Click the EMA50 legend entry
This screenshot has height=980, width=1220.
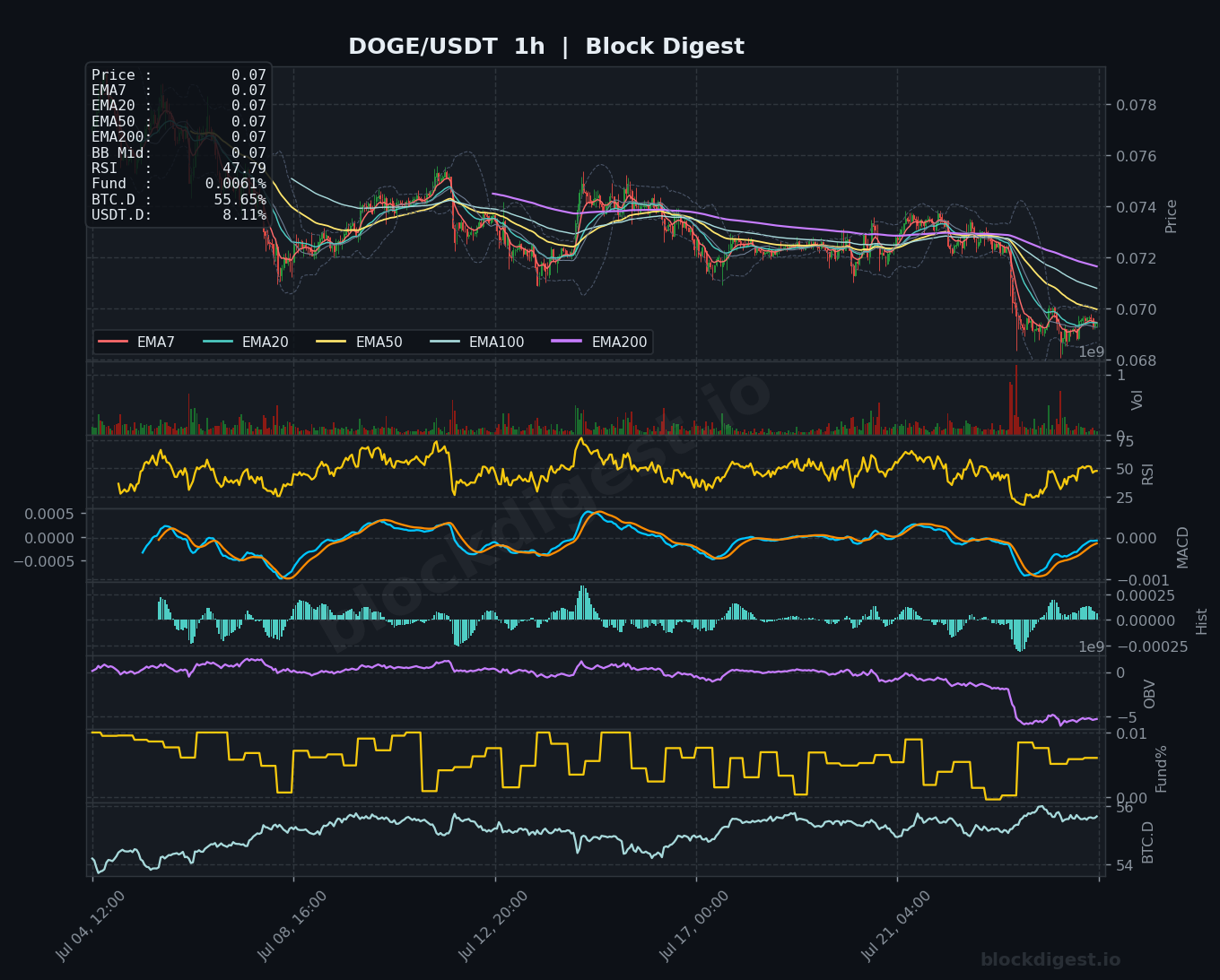(359, 342)
